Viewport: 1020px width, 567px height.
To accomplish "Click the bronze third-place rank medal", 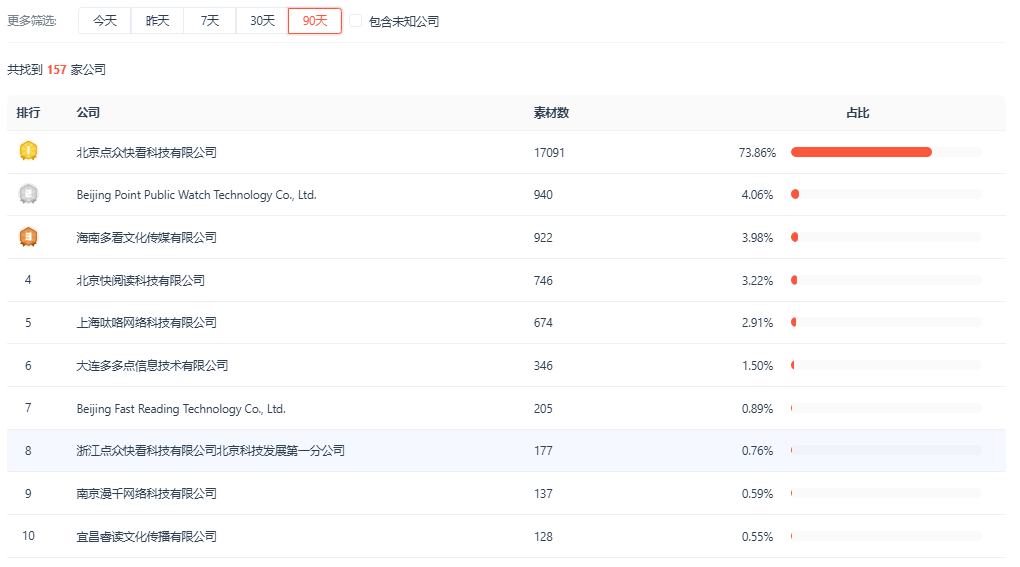I will point(28,237).
